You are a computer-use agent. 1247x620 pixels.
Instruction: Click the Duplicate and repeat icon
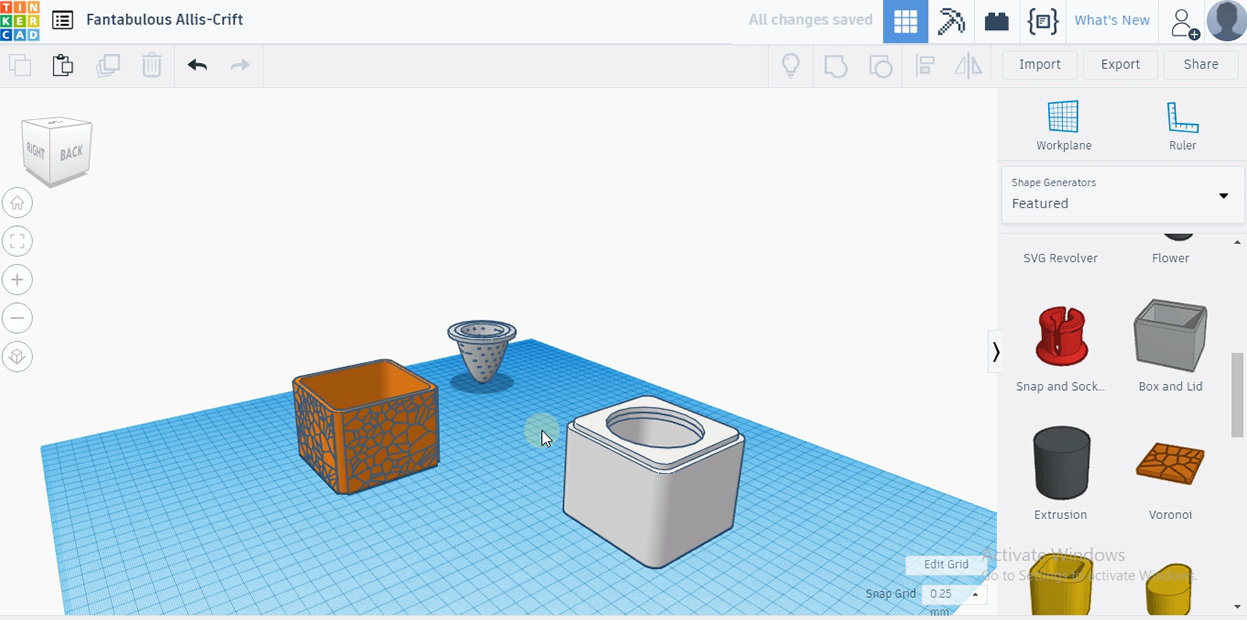tap(108, 66)
